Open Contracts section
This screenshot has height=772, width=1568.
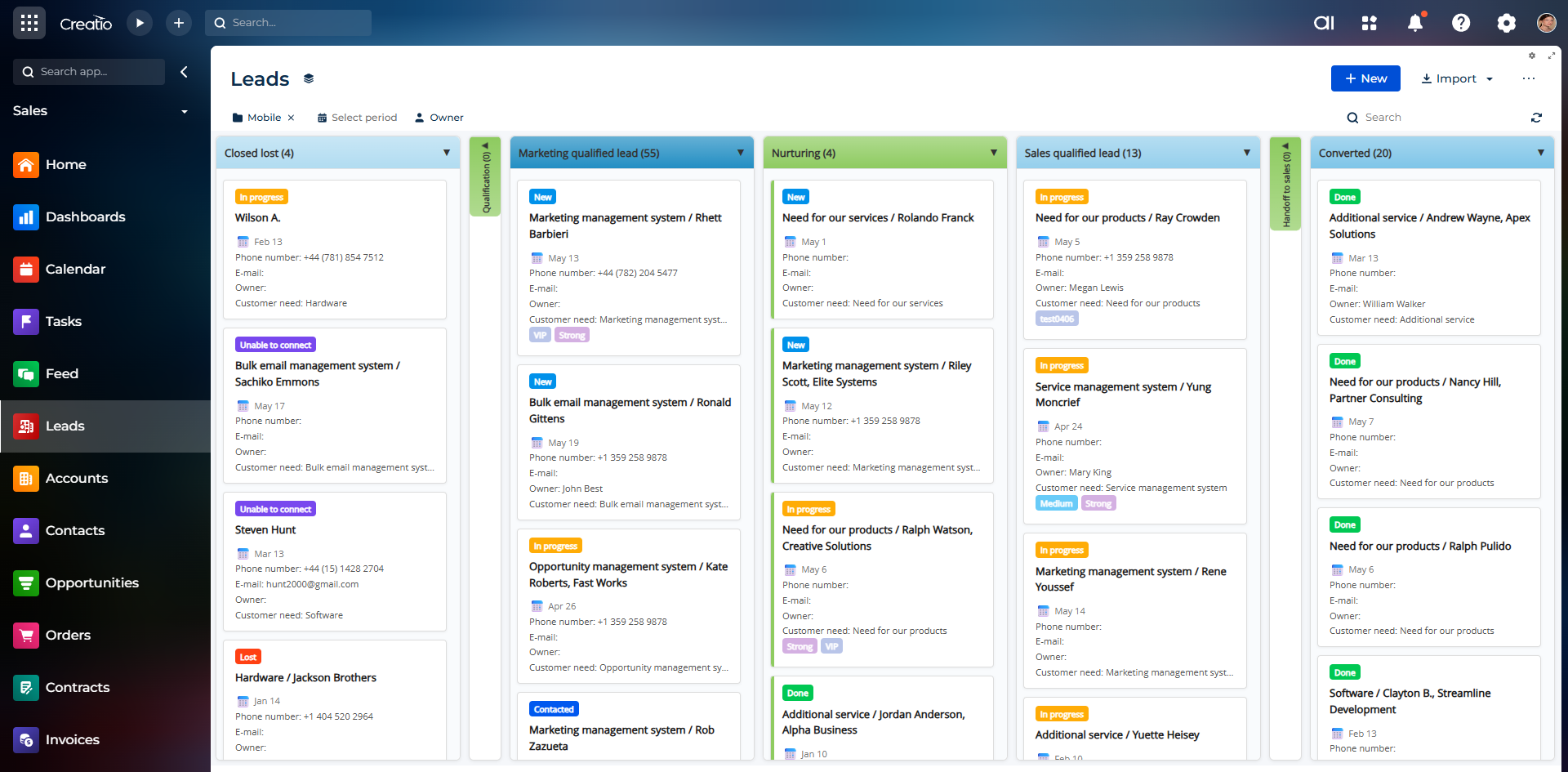[x=105, y=688]
